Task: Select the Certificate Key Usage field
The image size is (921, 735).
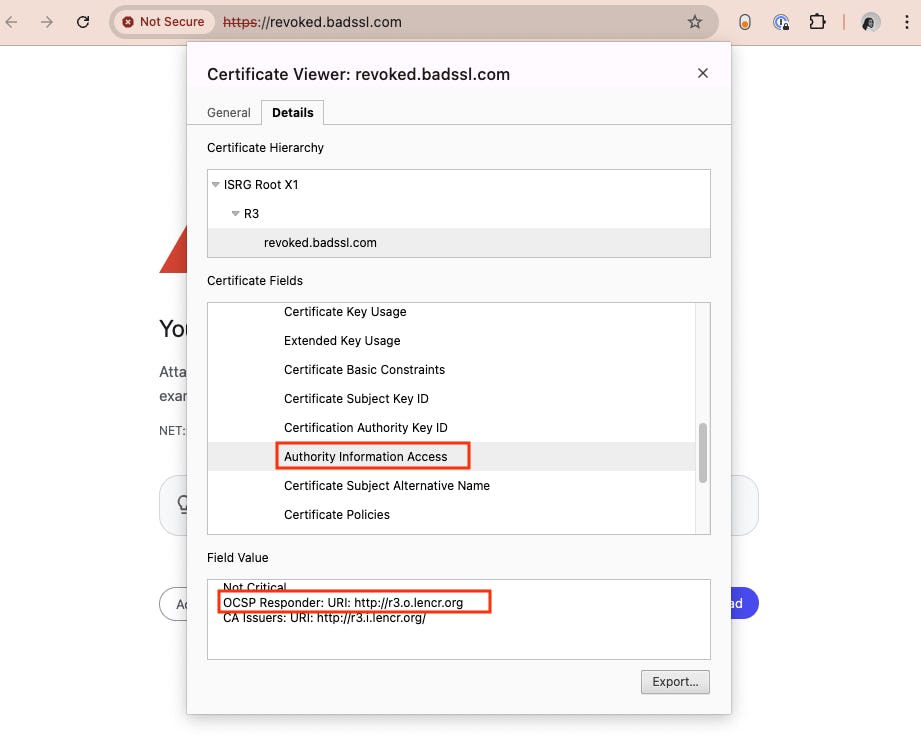Action: tap(345, 312)
